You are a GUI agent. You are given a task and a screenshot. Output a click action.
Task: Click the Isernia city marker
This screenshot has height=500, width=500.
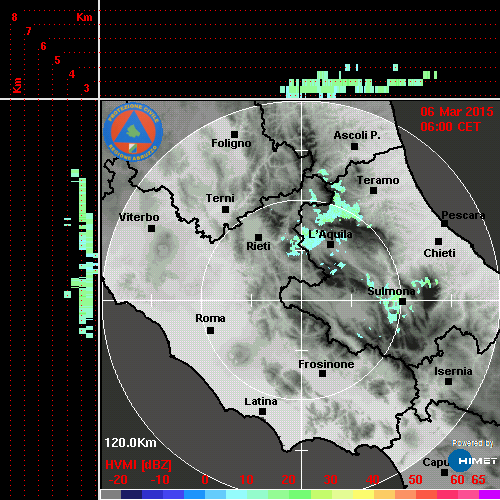click(449, 381)
